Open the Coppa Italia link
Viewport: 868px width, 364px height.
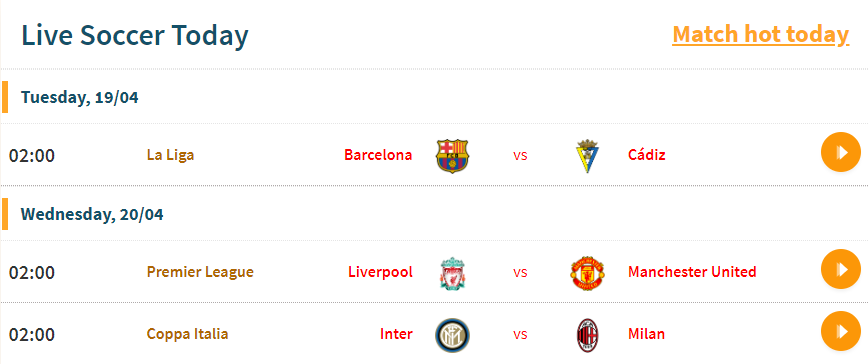coord(187,334)
